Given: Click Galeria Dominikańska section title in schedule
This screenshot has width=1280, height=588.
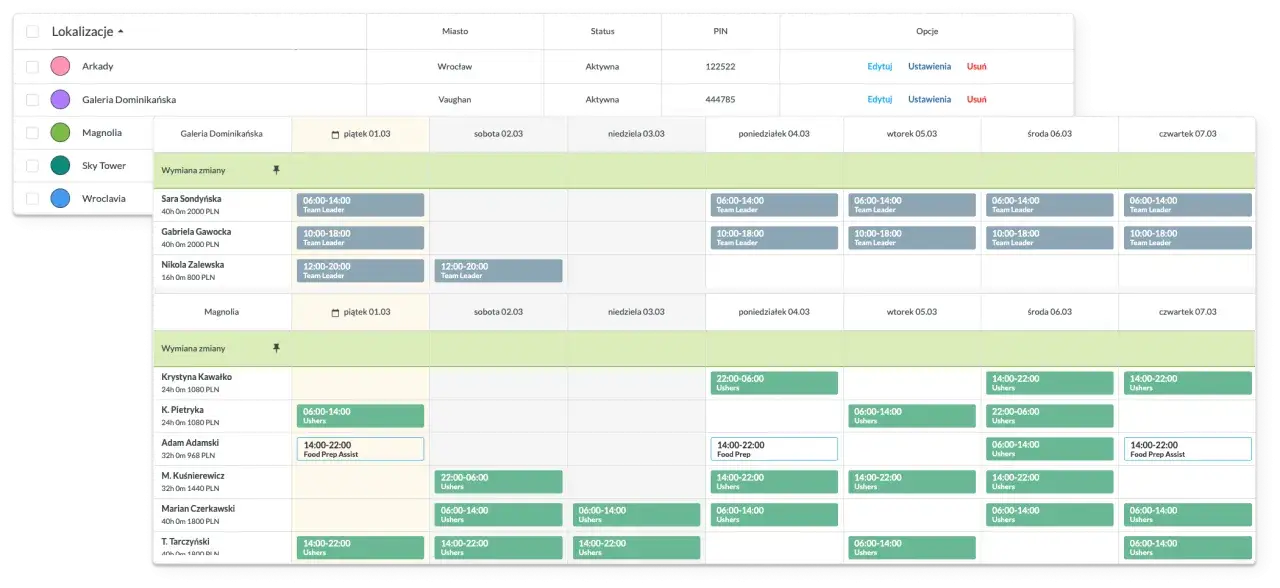Looking at the screenshot, I should pos(222,134).
